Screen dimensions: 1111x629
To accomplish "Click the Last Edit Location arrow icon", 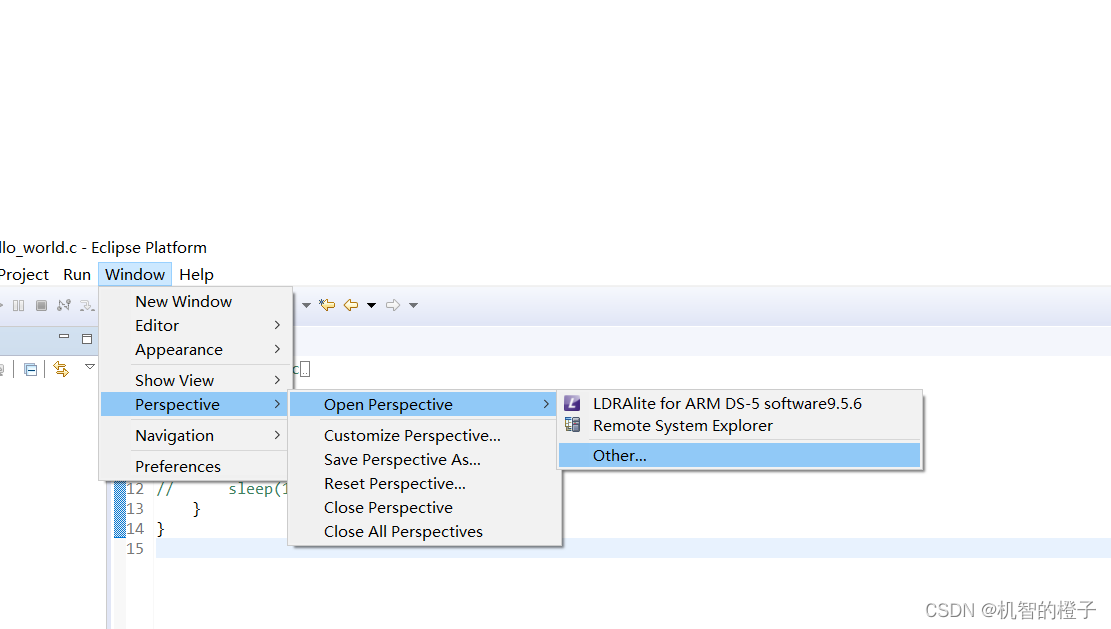I will click(x=327, y=305).
